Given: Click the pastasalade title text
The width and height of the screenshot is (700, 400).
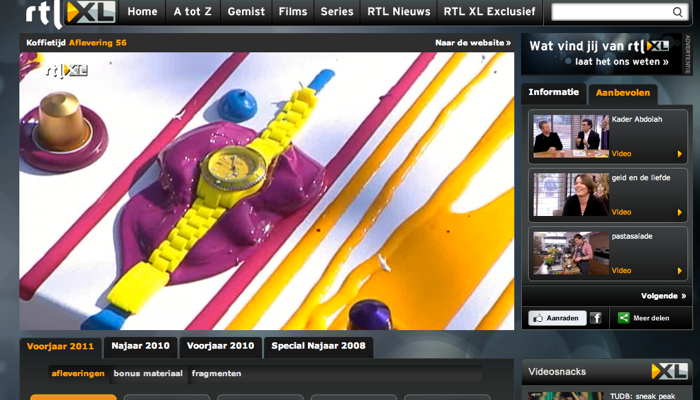Looking at the screenshot, I should click(x=632, y=237).
